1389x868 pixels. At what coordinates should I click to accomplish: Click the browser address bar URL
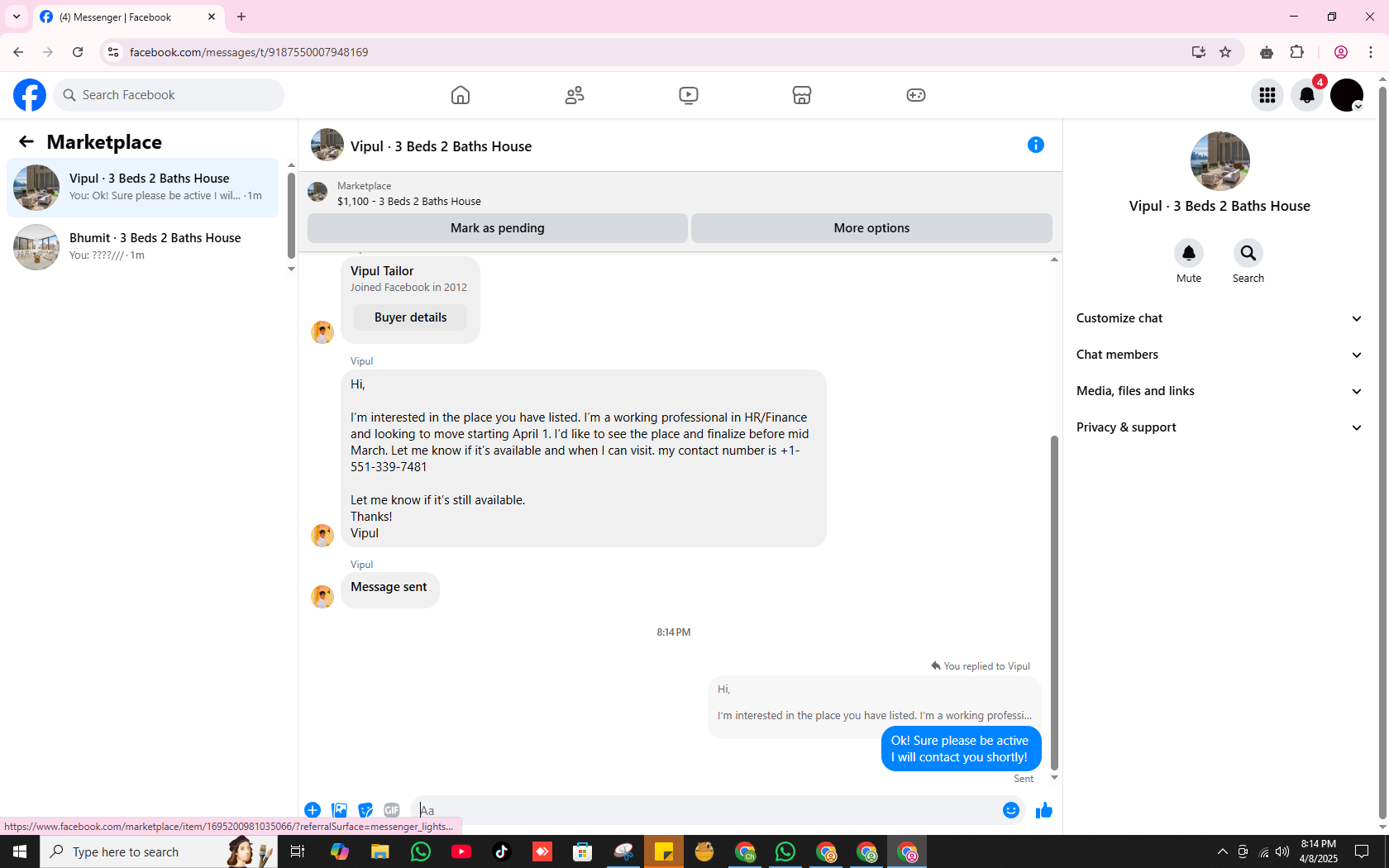[249, 52]
